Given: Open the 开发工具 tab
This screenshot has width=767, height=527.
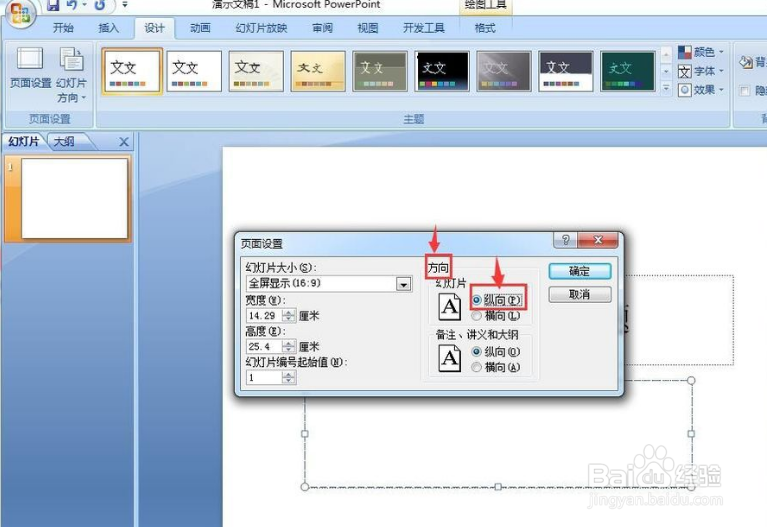Looking at the screenshot, I should click(424, 28).
